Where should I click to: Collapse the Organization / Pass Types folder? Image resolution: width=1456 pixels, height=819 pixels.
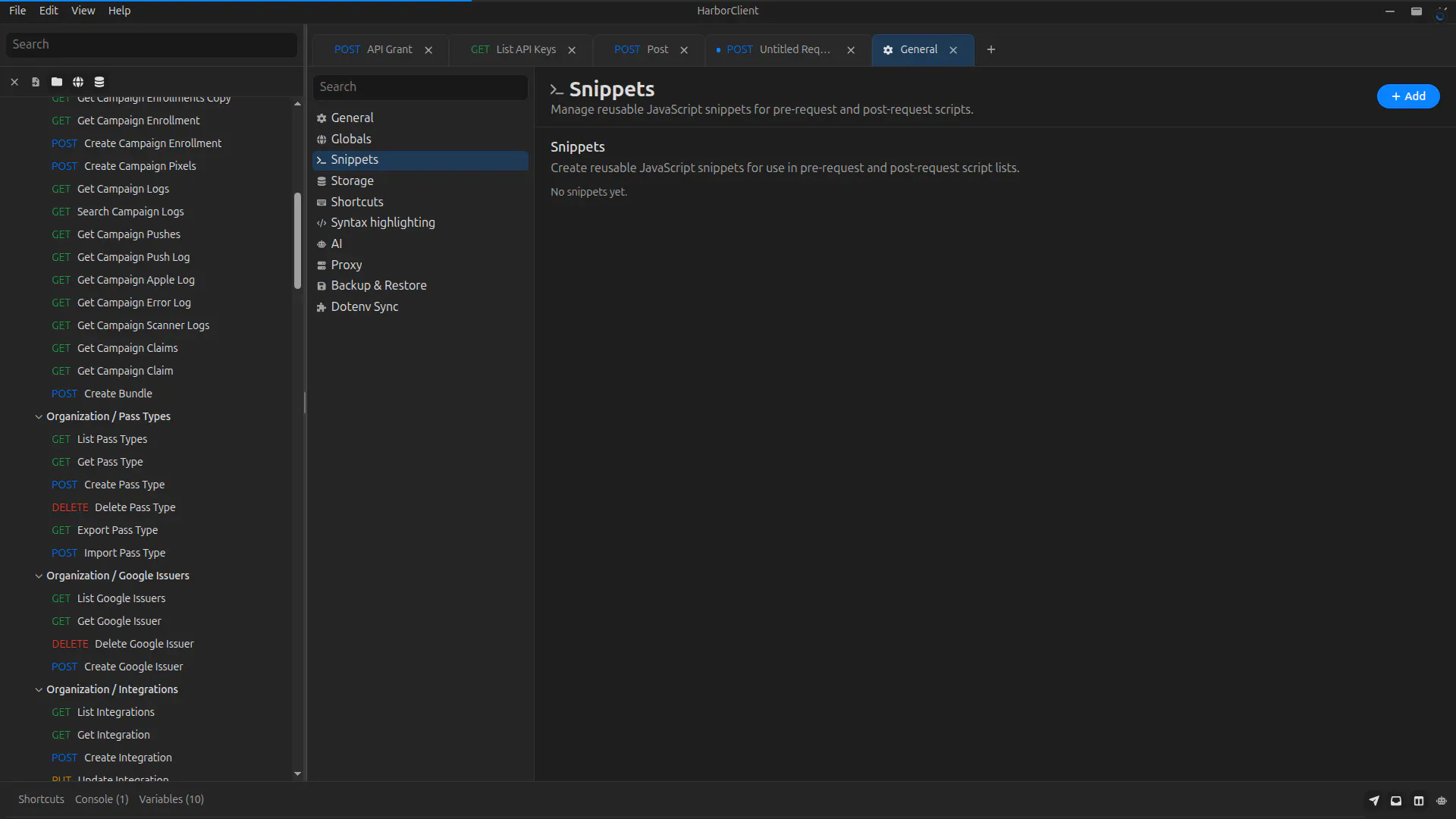(x=39, y=416)
